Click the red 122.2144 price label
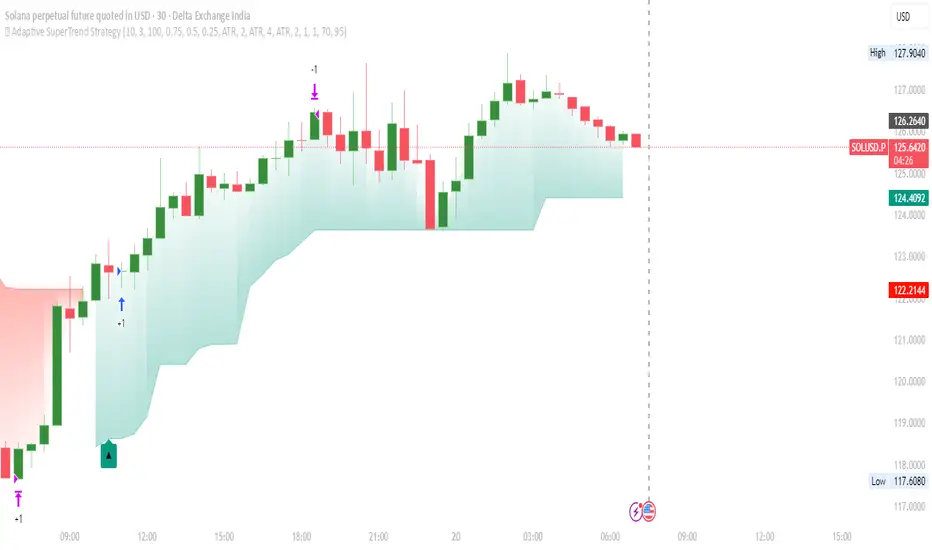 click(909, 291)
